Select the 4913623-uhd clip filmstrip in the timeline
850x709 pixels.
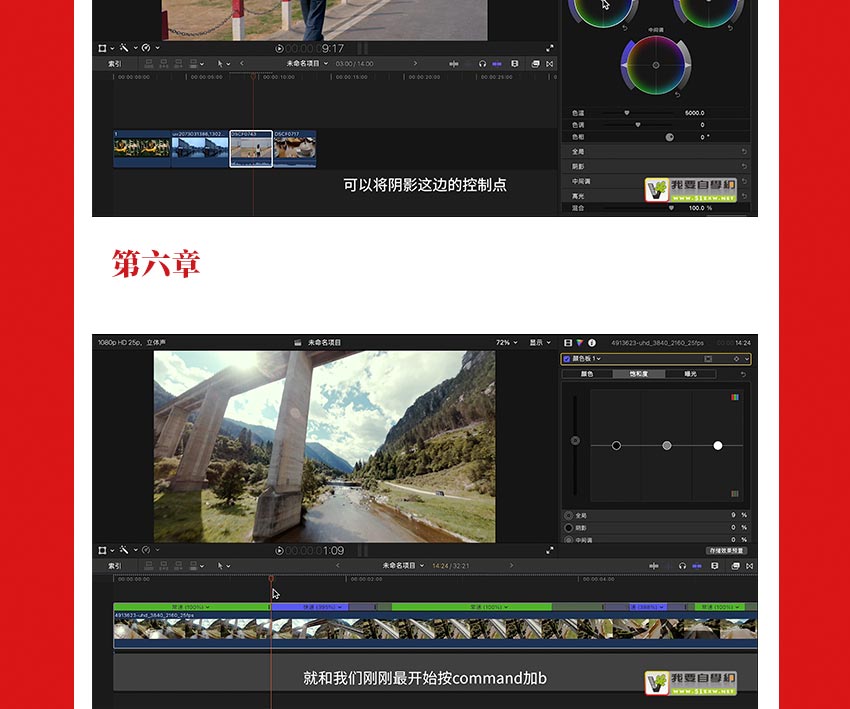click(x=435, y=628)
